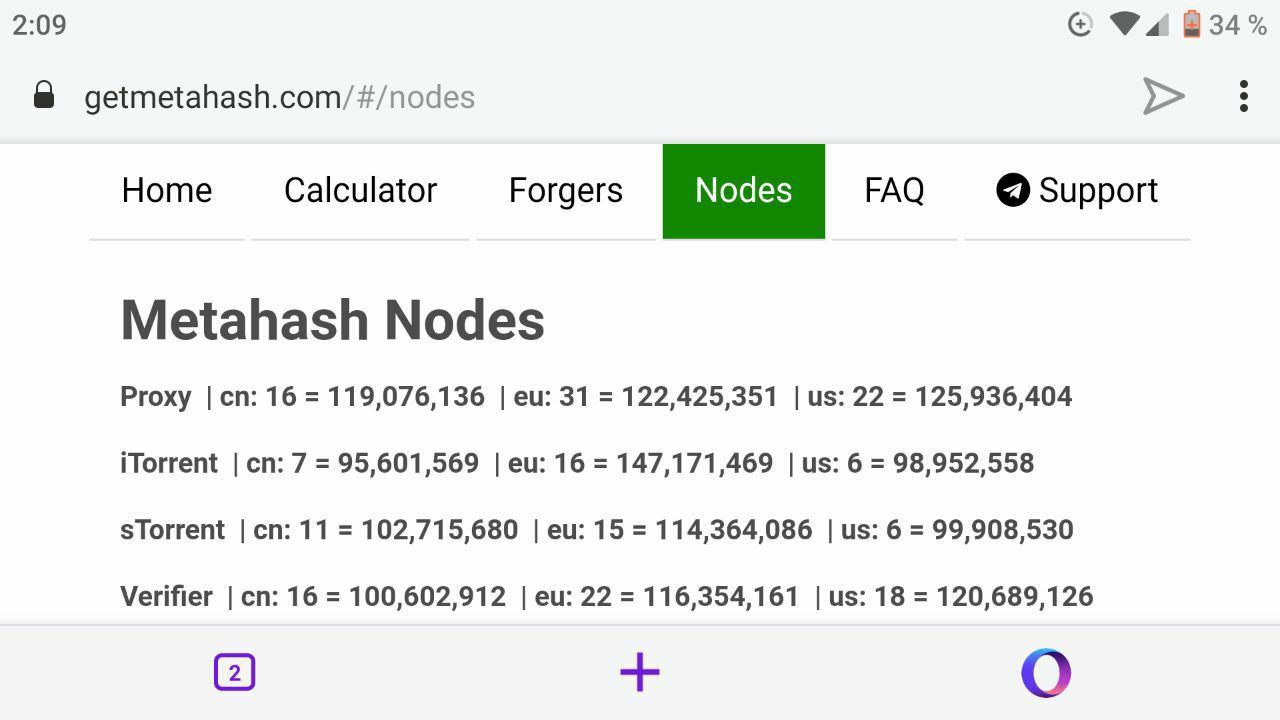Tap the Wi-Fi signal status icon
Image resolution: width=1280 pixels, height=720 pixels.
click(x=1125, y=24)
